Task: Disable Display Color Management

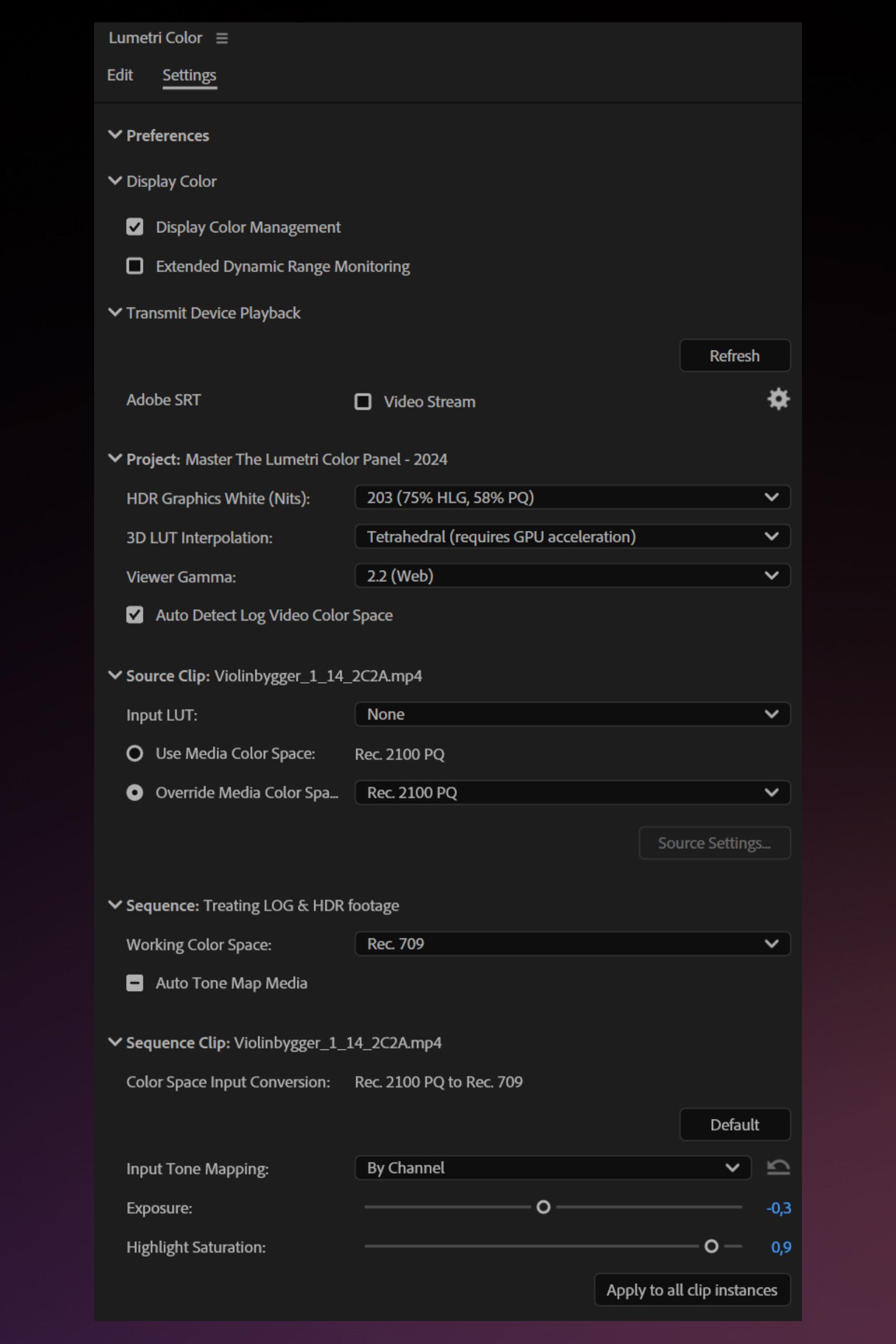Action: [x=135, y=227]
